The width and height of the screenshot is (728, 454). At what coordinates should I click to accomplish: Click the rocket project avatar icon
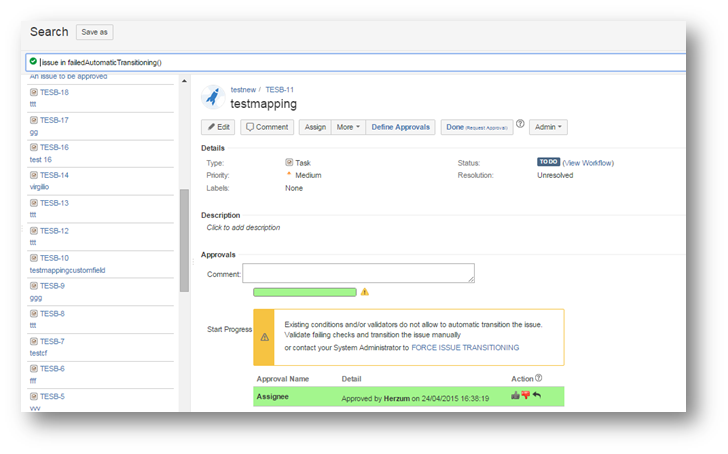pyautogui.click(x=212, y=98)
